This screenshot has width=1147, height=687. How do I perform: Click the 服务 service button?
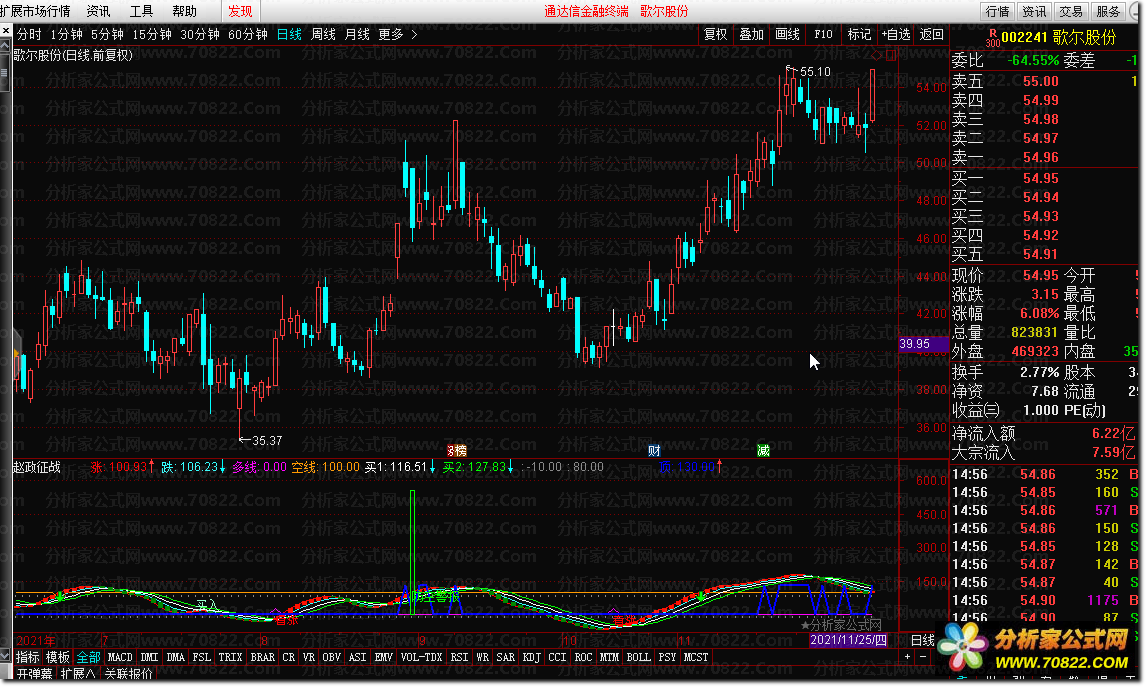pyautogui.click(x=1108, y=11)
